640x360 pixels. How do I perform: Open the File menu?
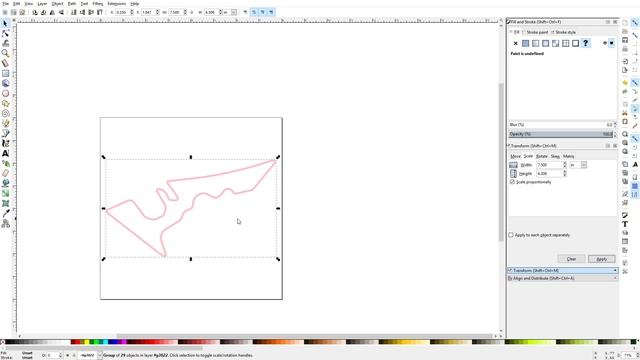tap(5, 4)
